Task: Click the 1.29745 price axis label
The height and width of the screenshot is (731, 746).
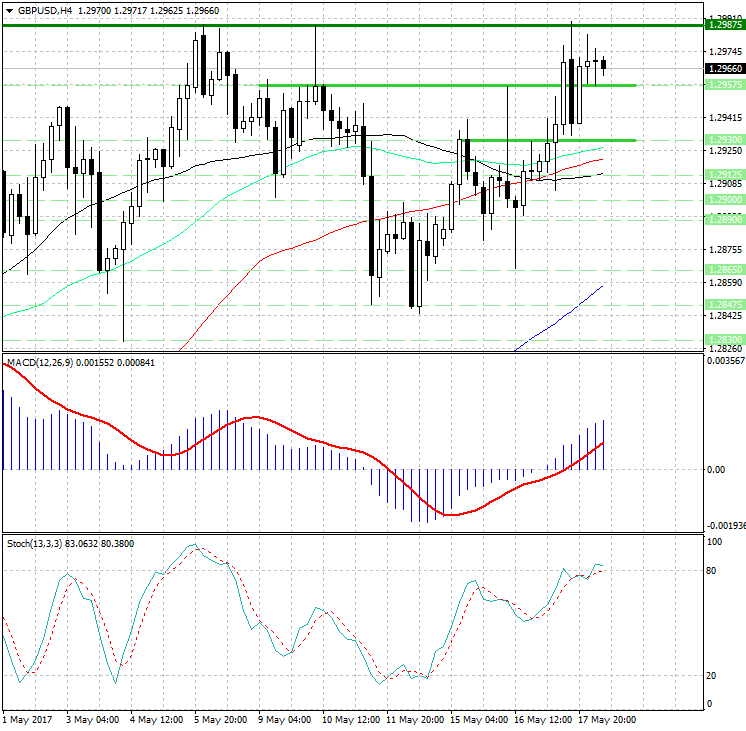Action: click(x=724, y=52)
